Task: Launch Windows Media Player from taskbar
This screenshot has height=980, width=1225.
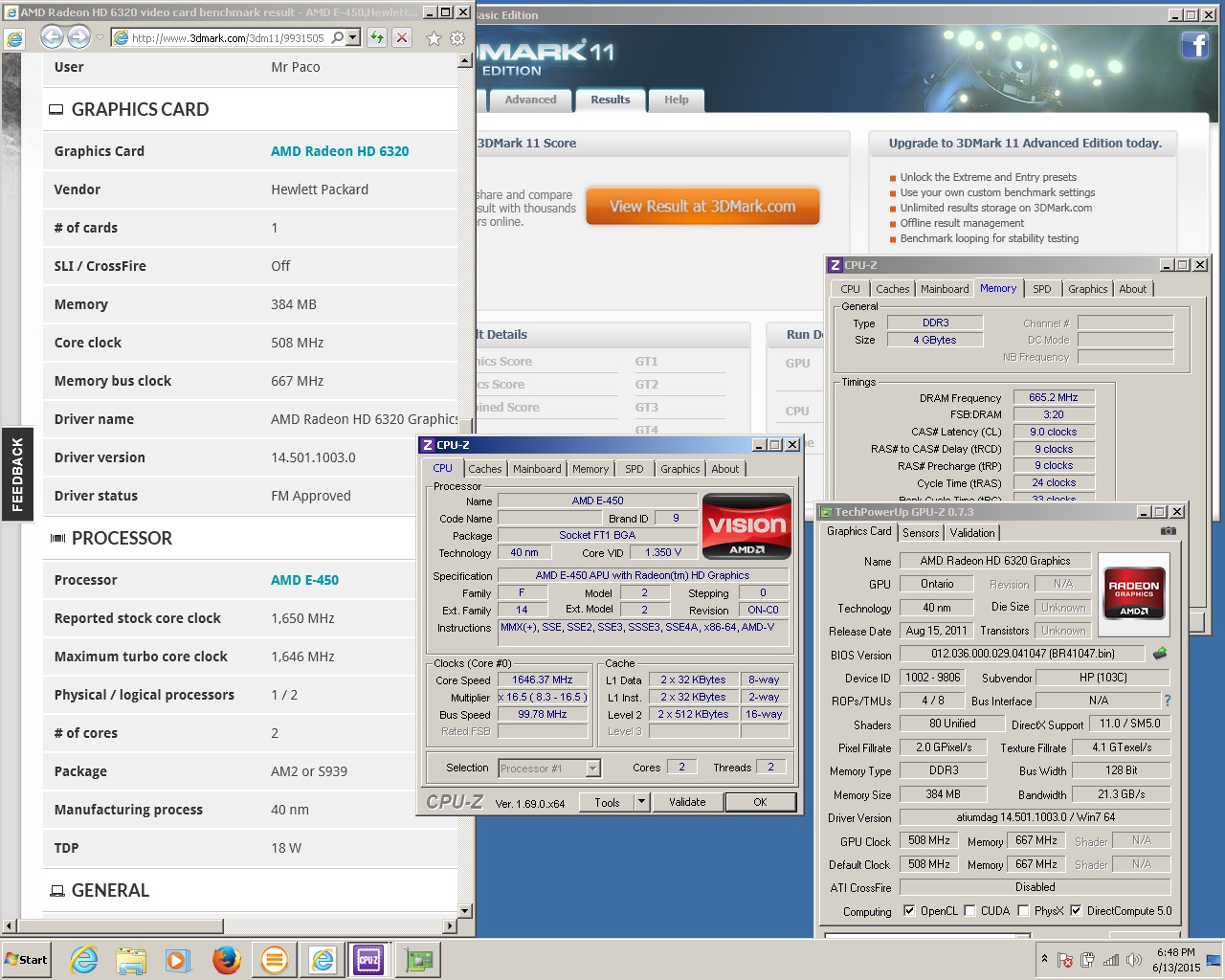Action: pos(178,959)
